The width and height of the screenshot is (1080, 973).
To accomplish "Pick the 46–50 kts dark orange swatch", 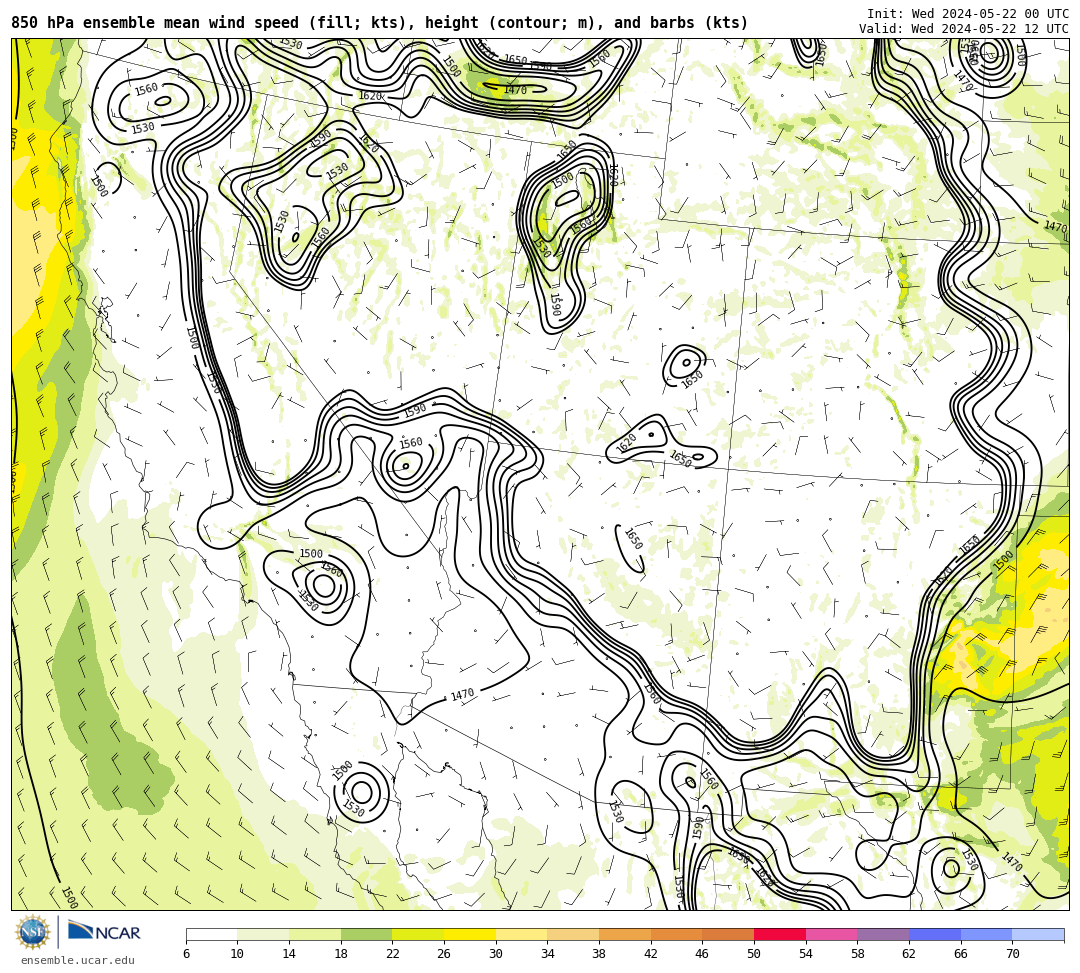I will (x=728, y=934).
